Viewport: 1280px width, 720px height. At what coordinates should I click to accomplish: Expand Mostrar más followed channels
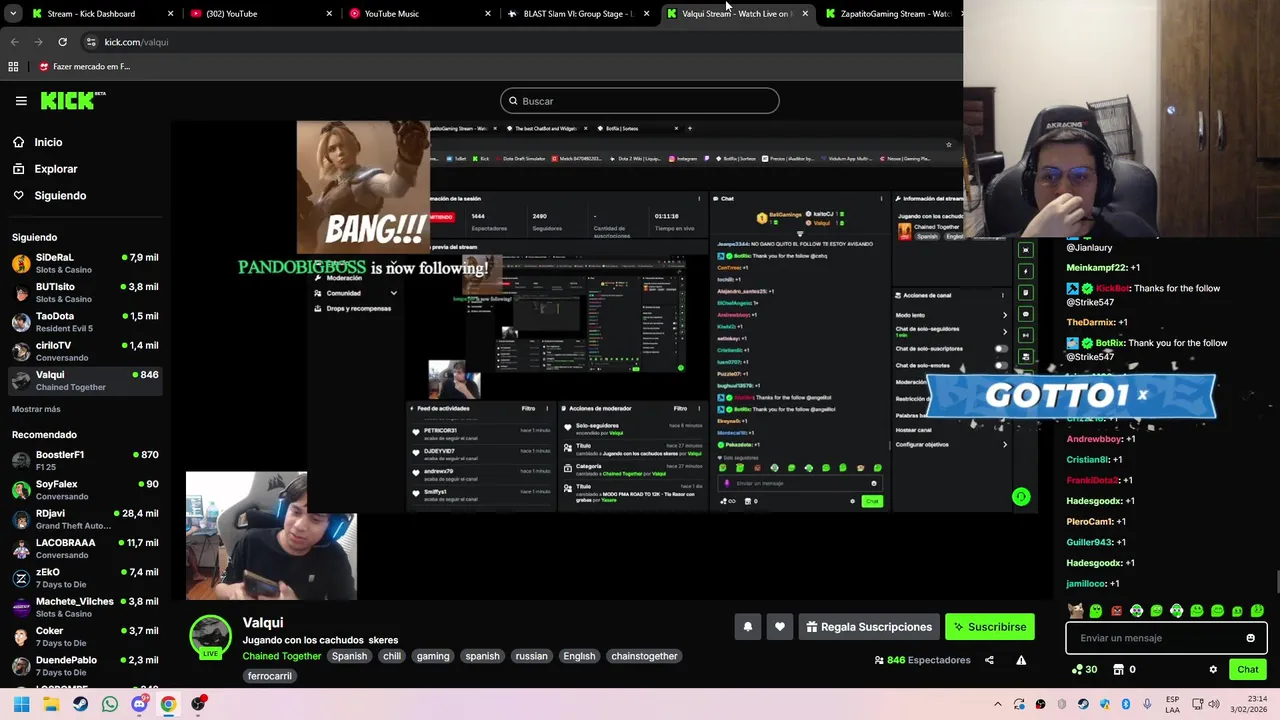[36, 409]
